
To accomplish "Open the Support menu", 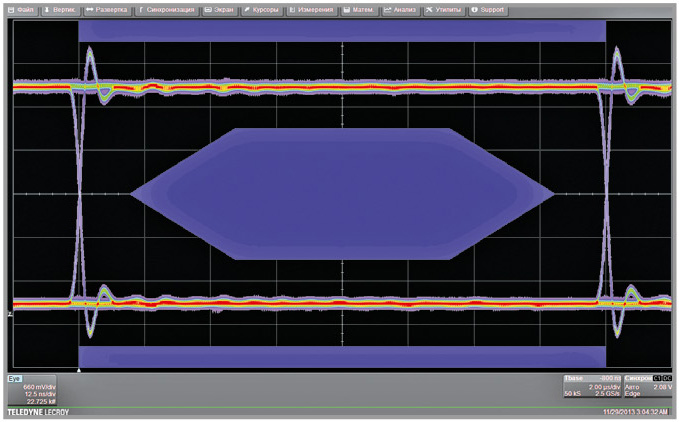I will [x=488, y=9].
